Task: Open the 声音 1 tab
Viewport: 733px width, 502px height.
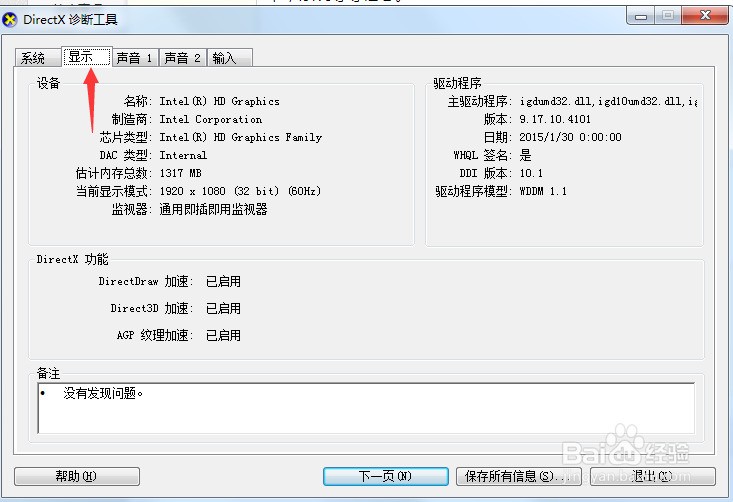Action: [135, 58]
